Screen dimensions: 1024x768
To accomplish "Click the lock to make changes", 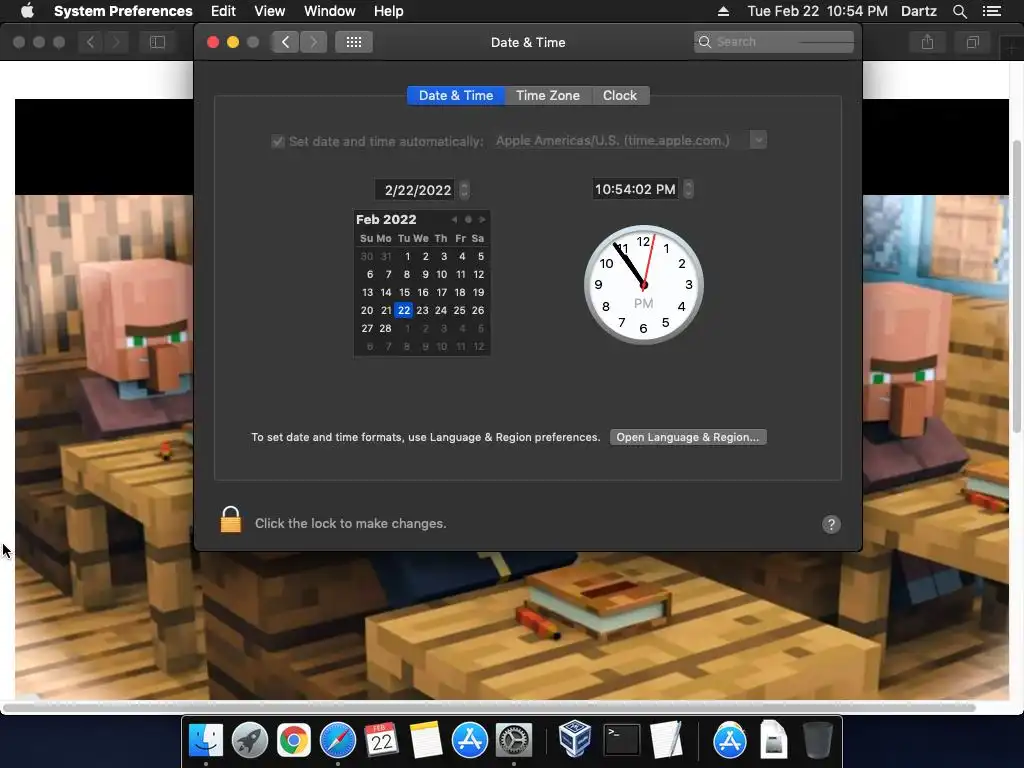I will (231, 520).
